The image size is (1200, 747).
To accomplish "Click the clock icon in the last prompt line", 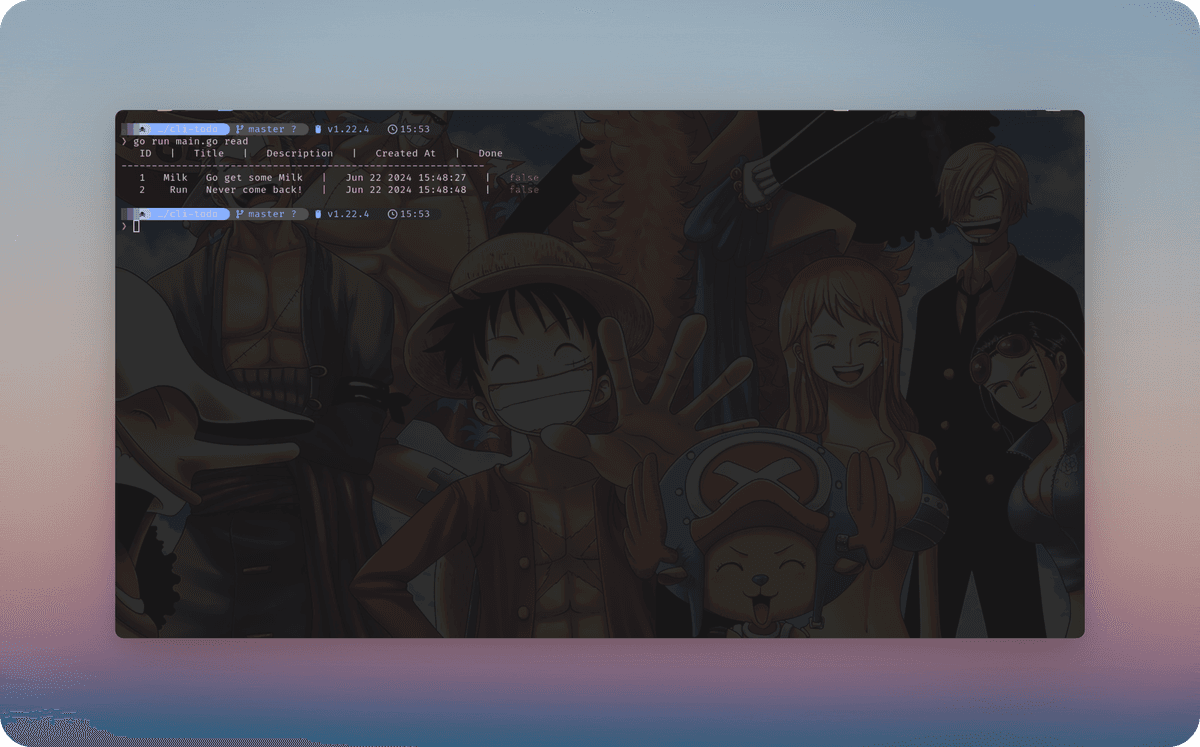I will (x=393, y=214).
